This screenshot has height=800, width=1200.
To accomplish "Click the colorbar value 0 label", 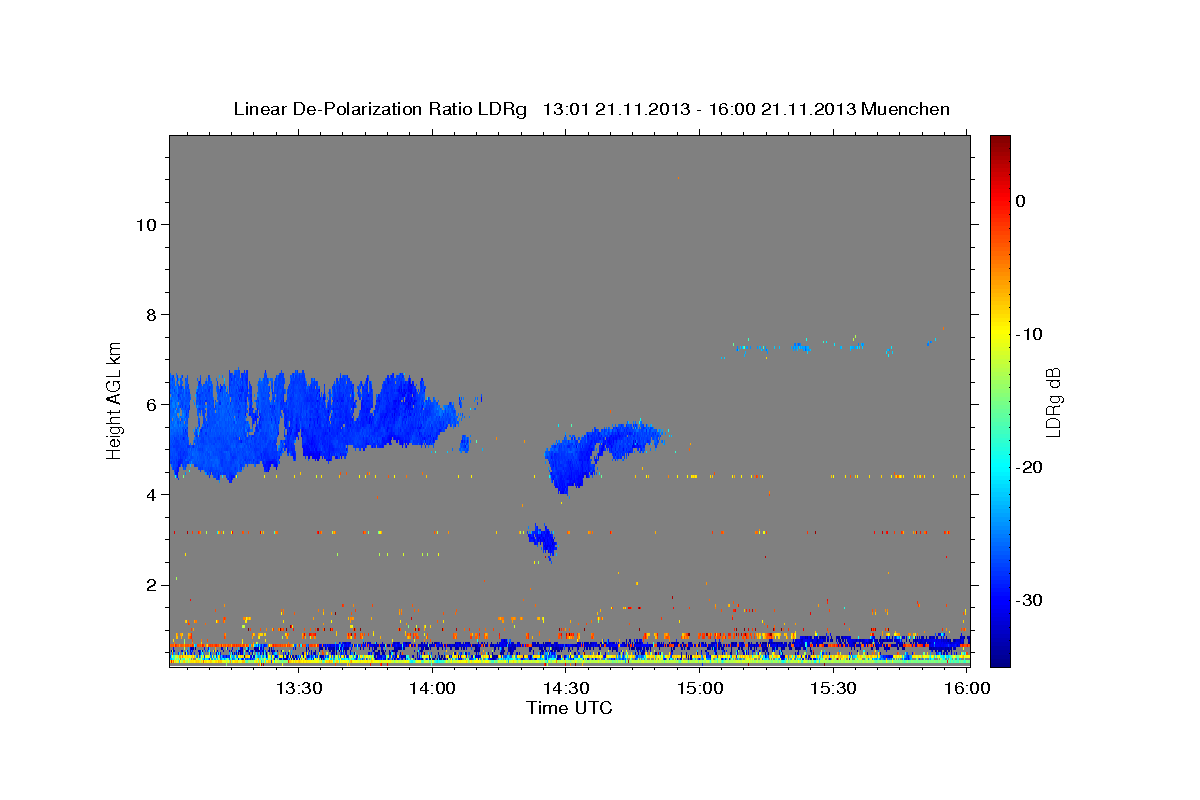I will tap(1020, 201).
